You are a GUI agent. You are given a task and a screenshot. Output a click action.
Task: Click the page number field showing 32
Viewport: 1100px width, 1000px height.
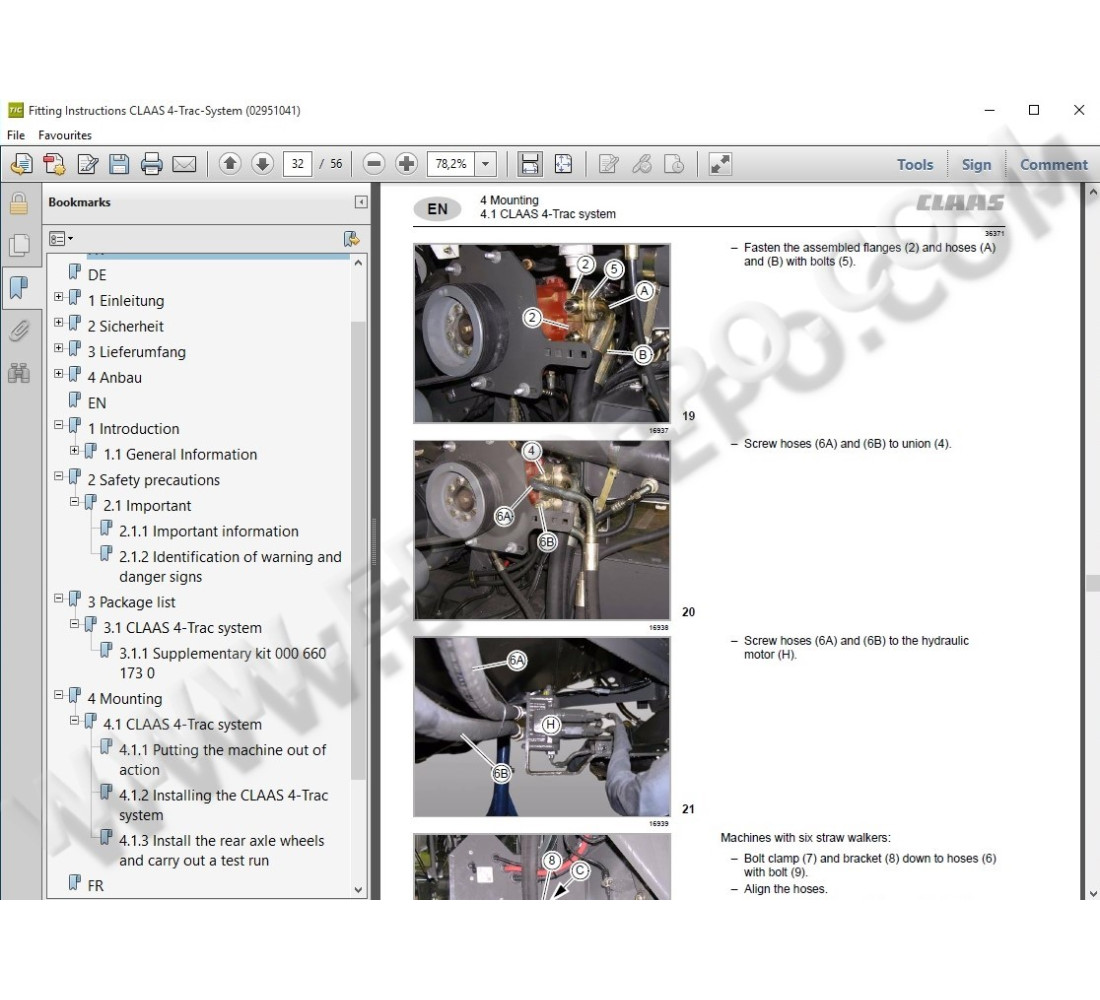point(297,164)
